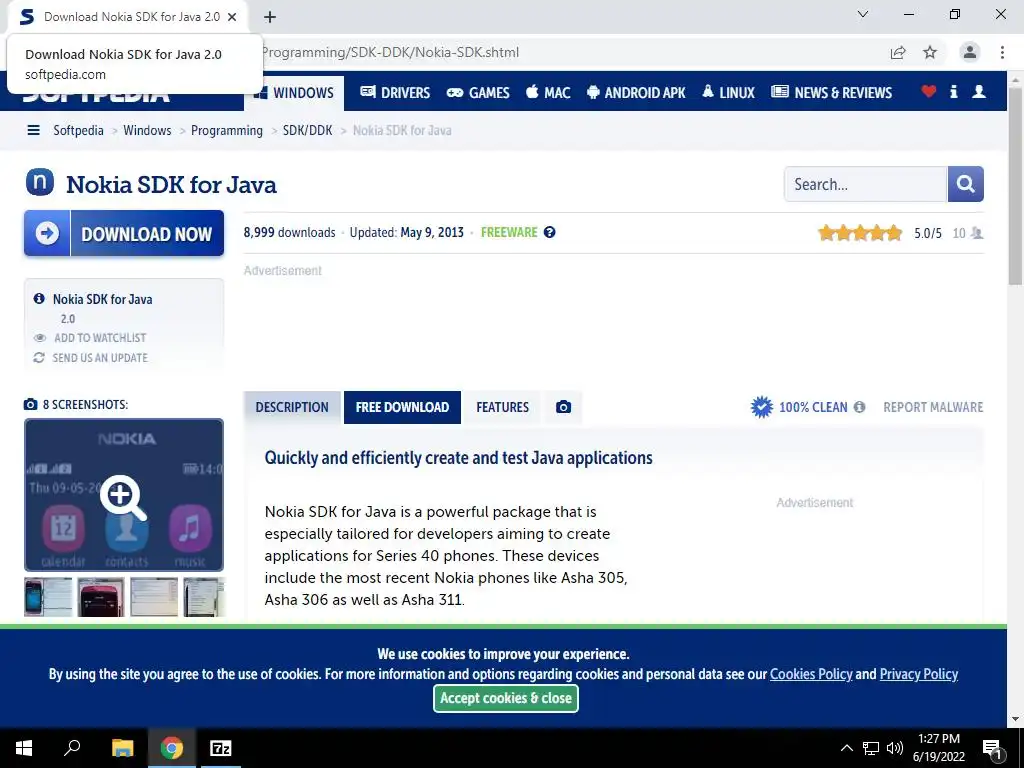
Task: Go to Softpedia breadcrumb link
Action: coord(78,130)
